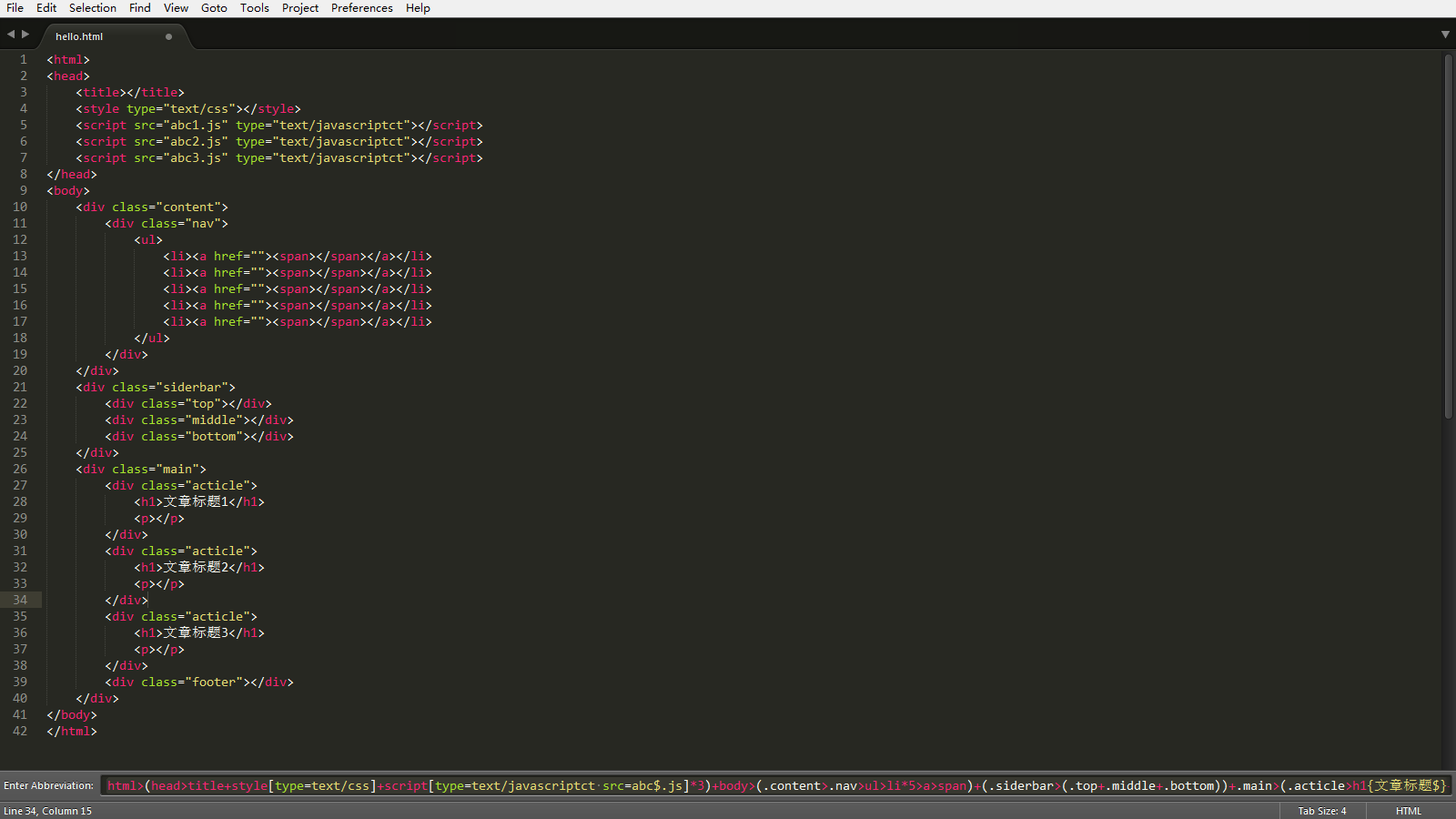This screenshot has width=1456, height=819.
Task: Close the unsaved hello.html tab dot
Action: click(168, 36)
